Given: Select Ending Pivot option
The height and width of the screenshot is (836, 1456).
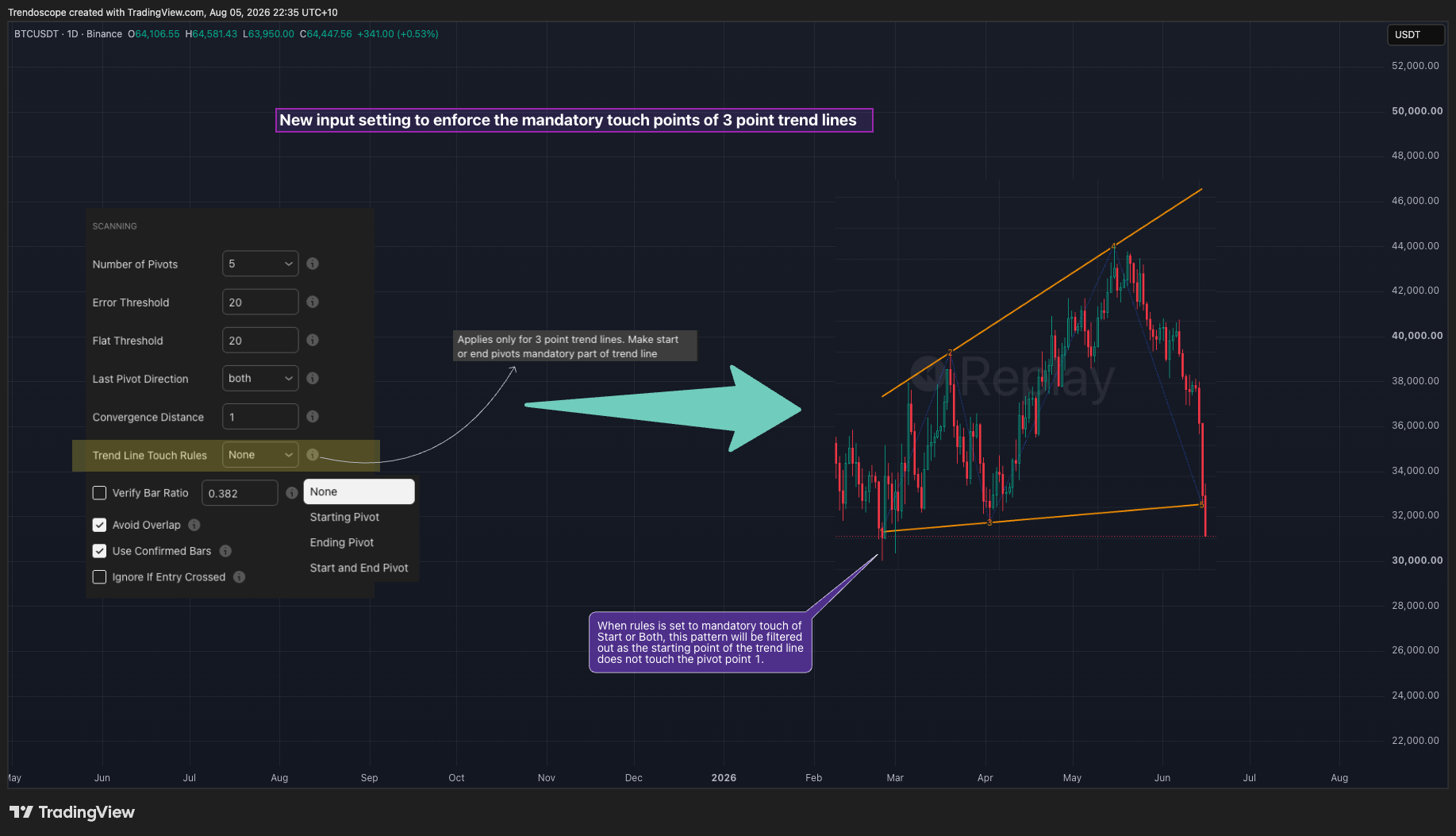Looking at the screenshot, I should pyautogui.click(x=342, y=542).
